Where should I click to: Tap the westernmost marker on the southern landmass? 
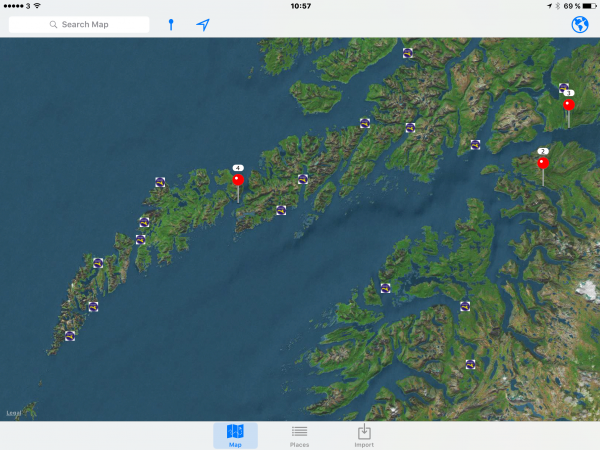point(385,287)
